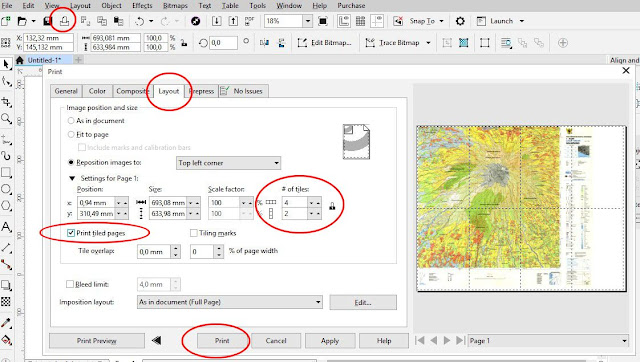
Task: Switch to the Color tab
Action: 97,91
